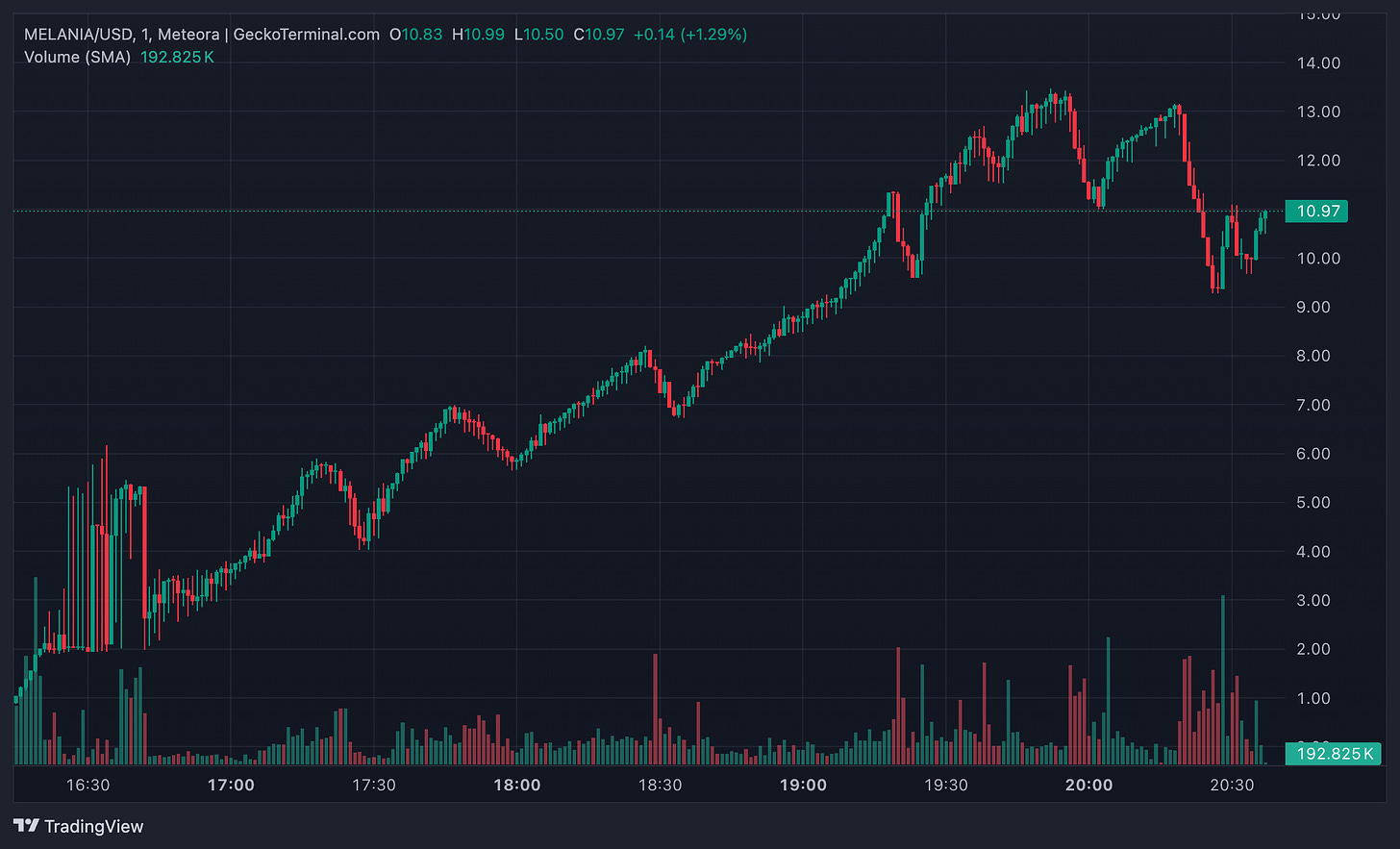Click the open value O10.83
This screenshot has height=849, width=1400.
[416, 35]
